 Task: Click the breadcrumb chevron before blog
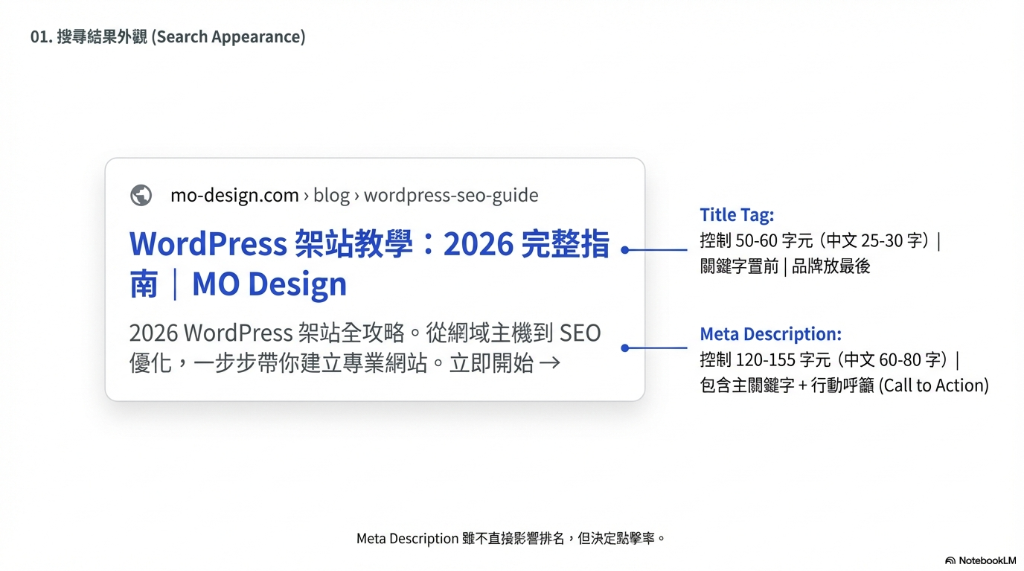(x=306, y=196)
